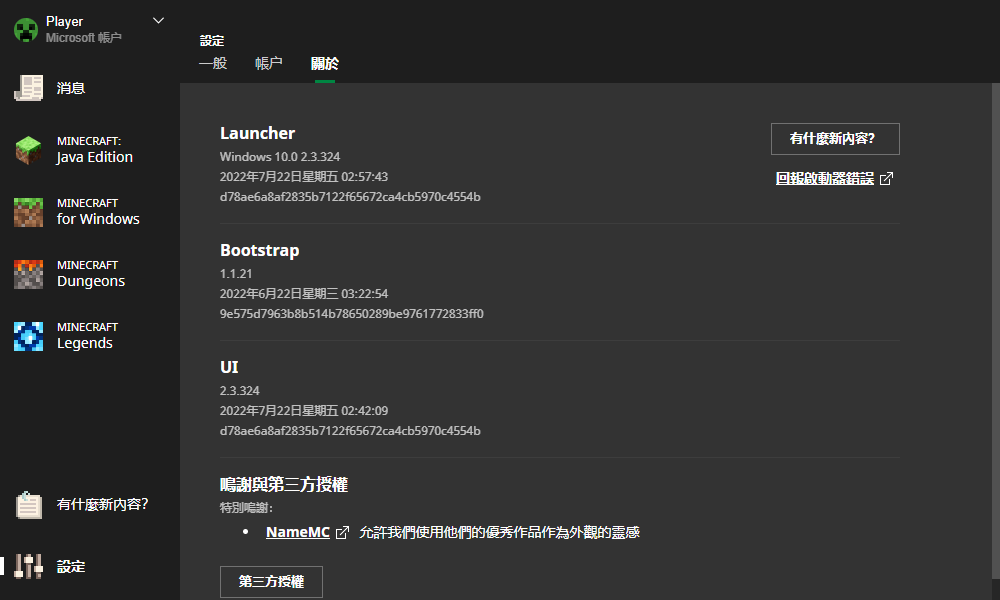Image resolution: width=1000 pixels, height=600 pixels.
Task: Open the Minecraft Legends blue icon
Action: [x=29, y=336]
